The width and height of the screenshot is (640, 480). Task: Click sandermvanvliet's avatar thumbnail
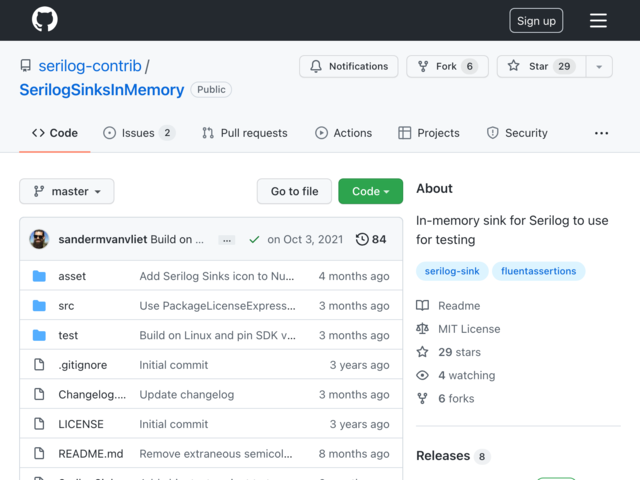click(x=39, y=239)
